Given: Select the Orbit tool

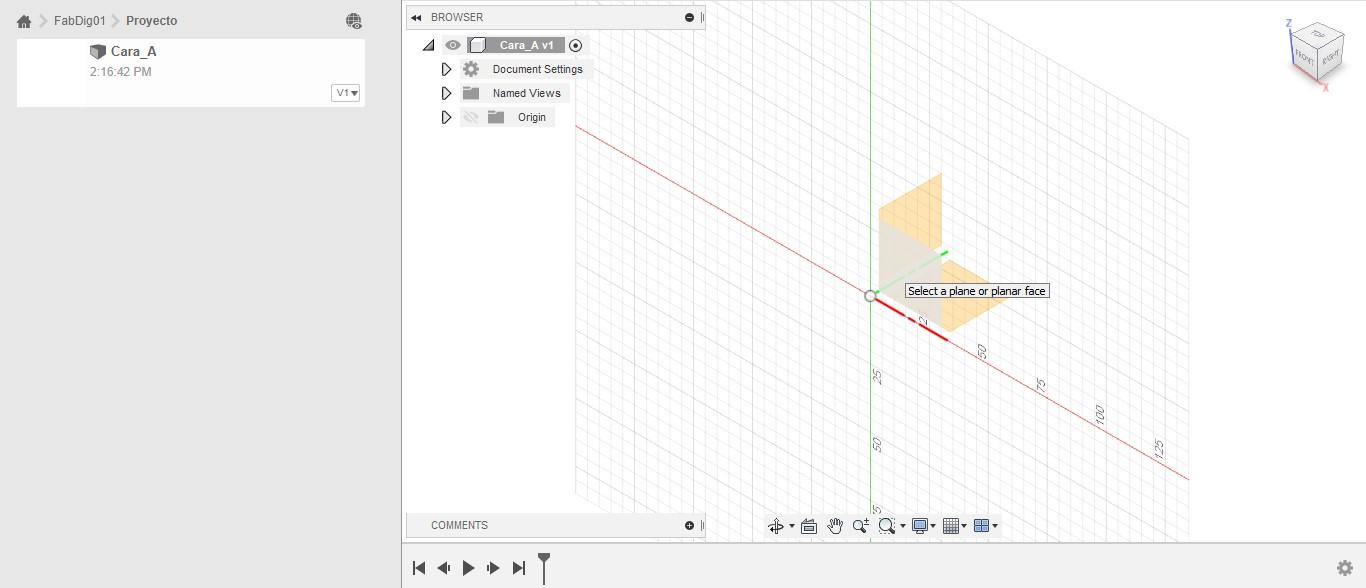Looking at the screenshot, I should click(776, 526).
